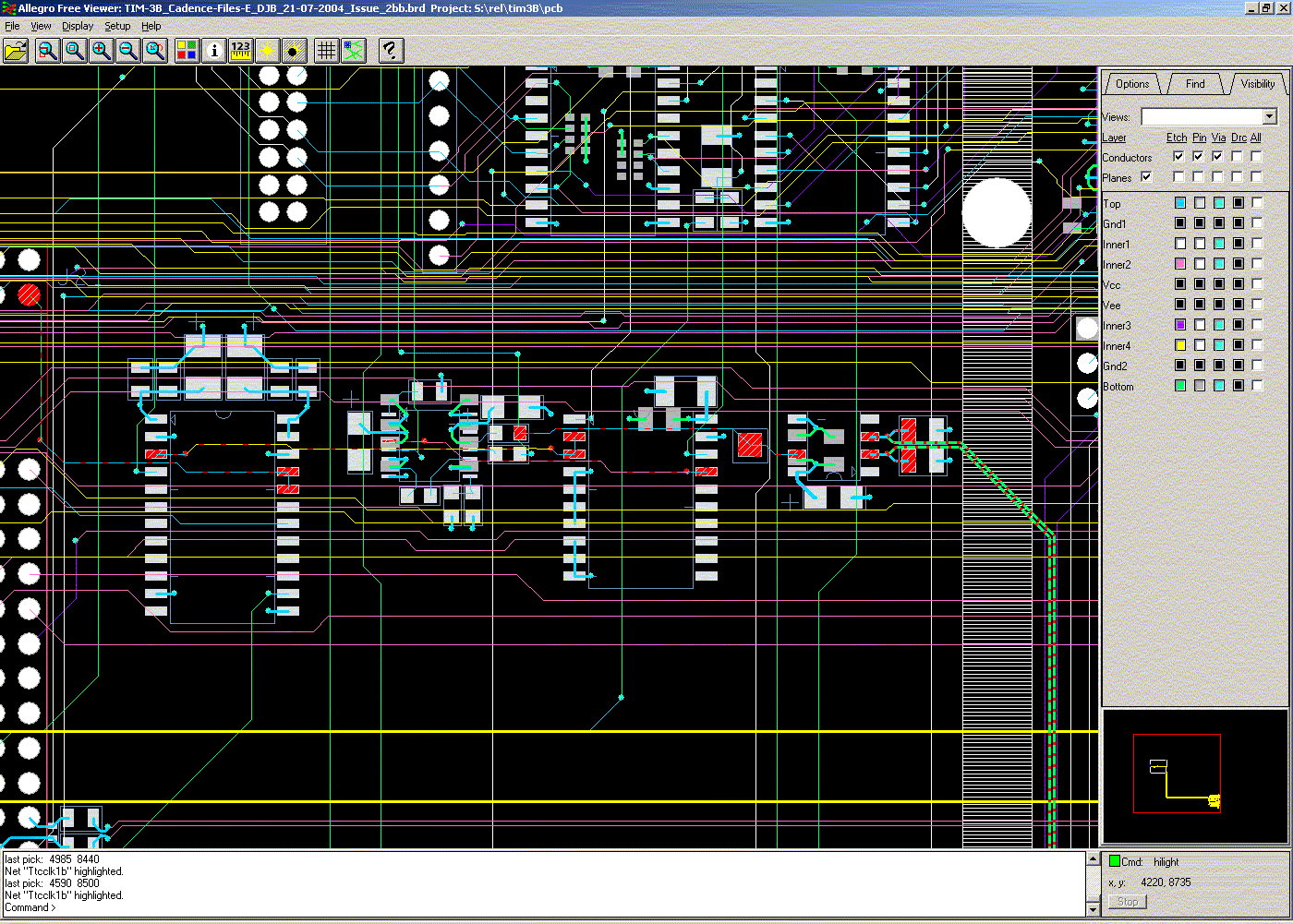Image resolution: width=1293 pixels, height=924 pixels.
Task: Click the Stop button
Action: pyautogui.click(x=1128, y=902)
